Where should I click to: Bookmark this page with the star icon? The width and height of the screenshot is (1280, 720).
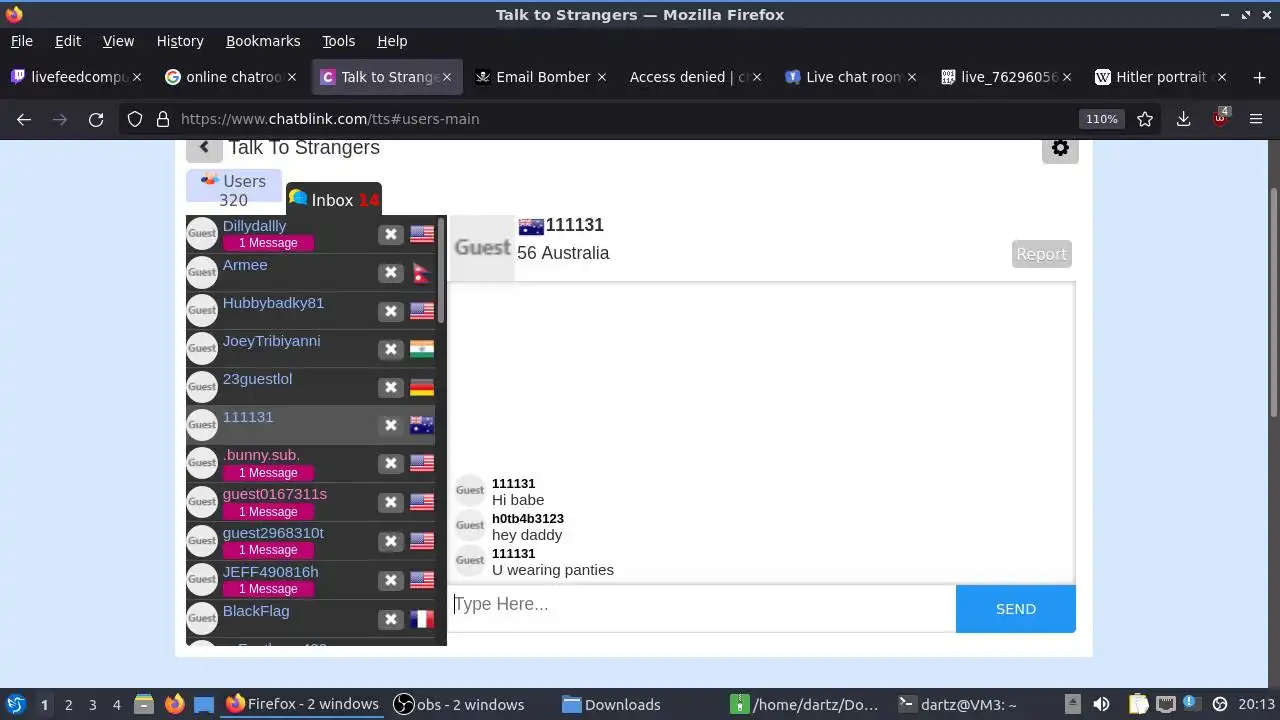[x=1145, y=119]
